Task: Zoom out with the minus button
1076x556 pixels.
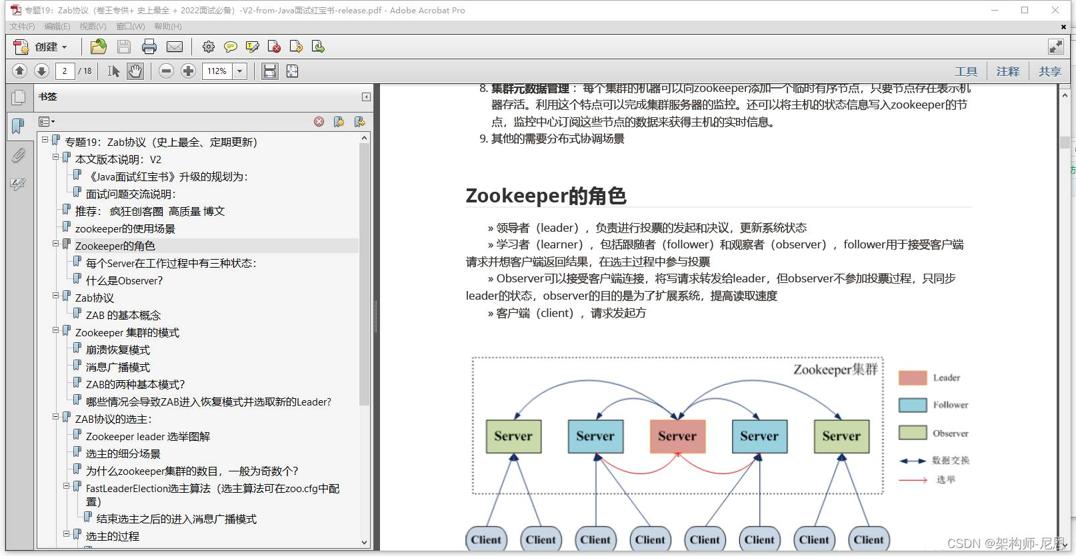Action: pyautogui.click(x=166, y=71)
